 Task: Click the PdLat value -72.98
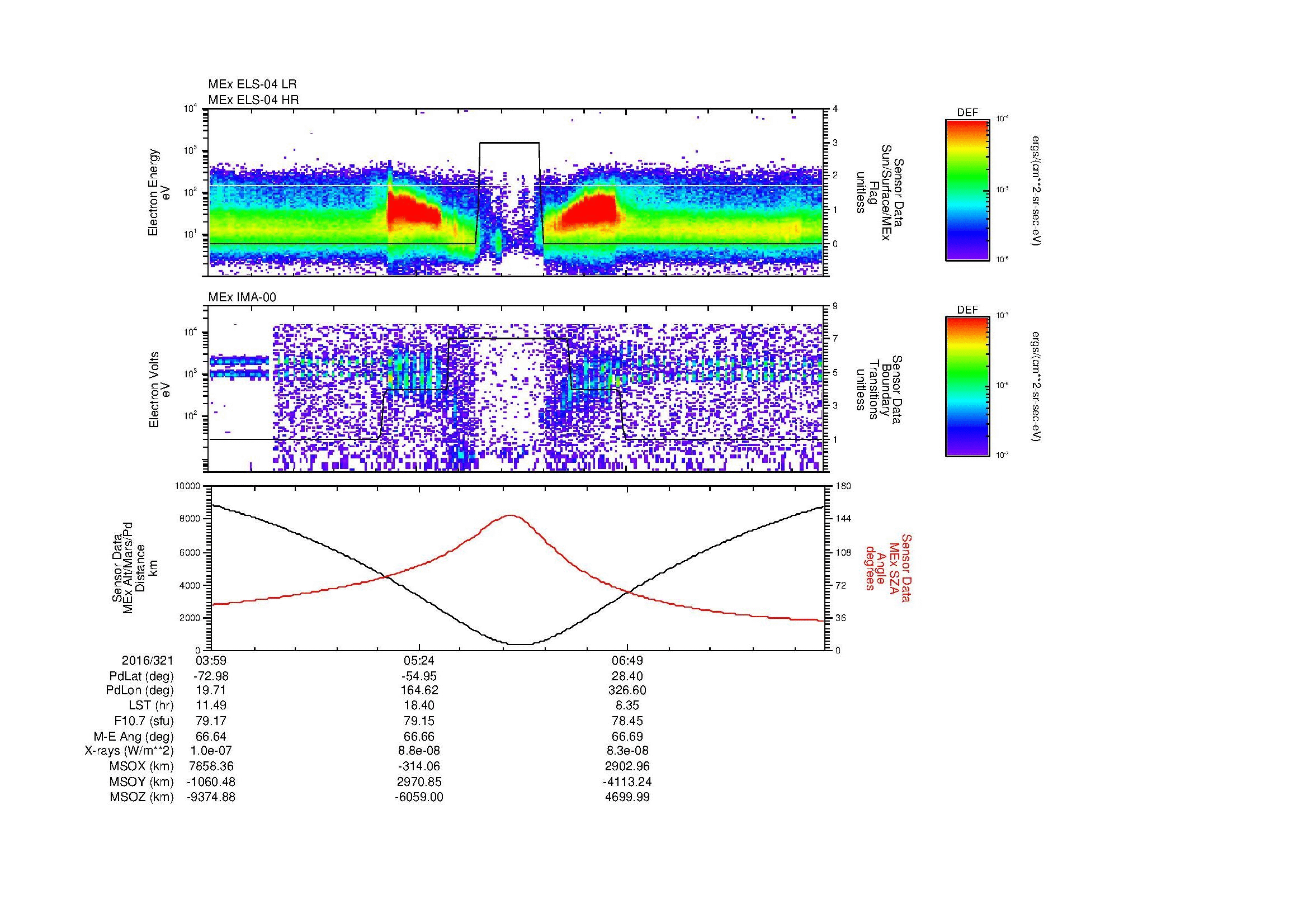(x=211, y=676)
